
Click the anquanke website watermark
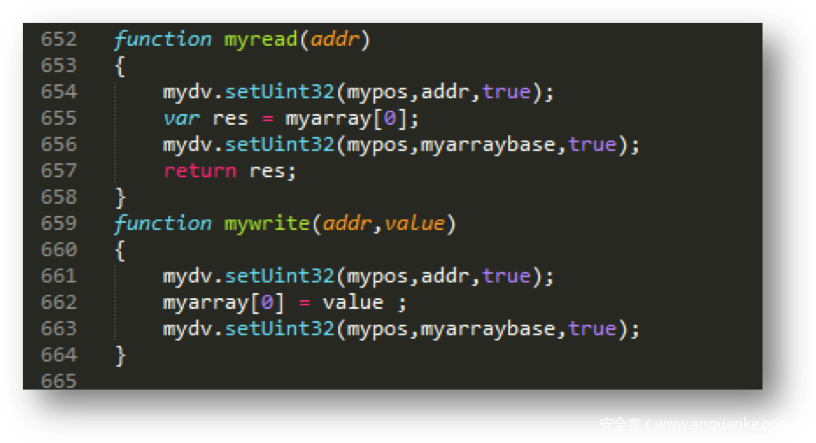697,424
